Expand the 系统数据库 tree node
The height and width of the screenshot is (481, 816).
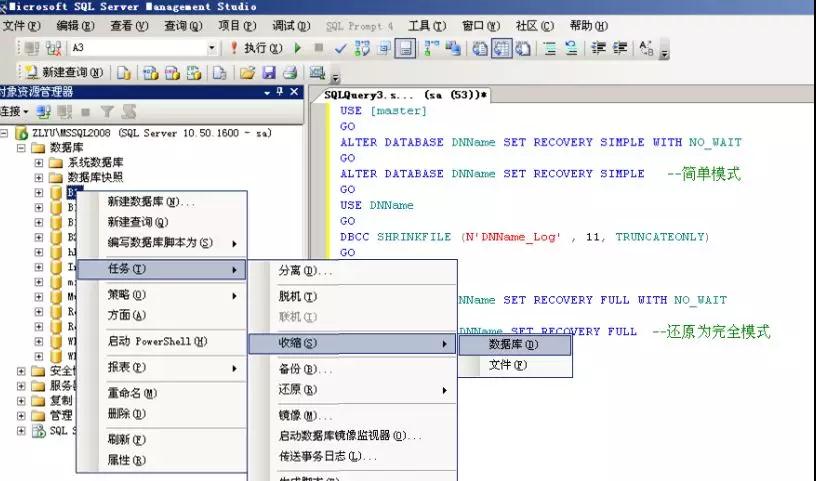(39, 163)
